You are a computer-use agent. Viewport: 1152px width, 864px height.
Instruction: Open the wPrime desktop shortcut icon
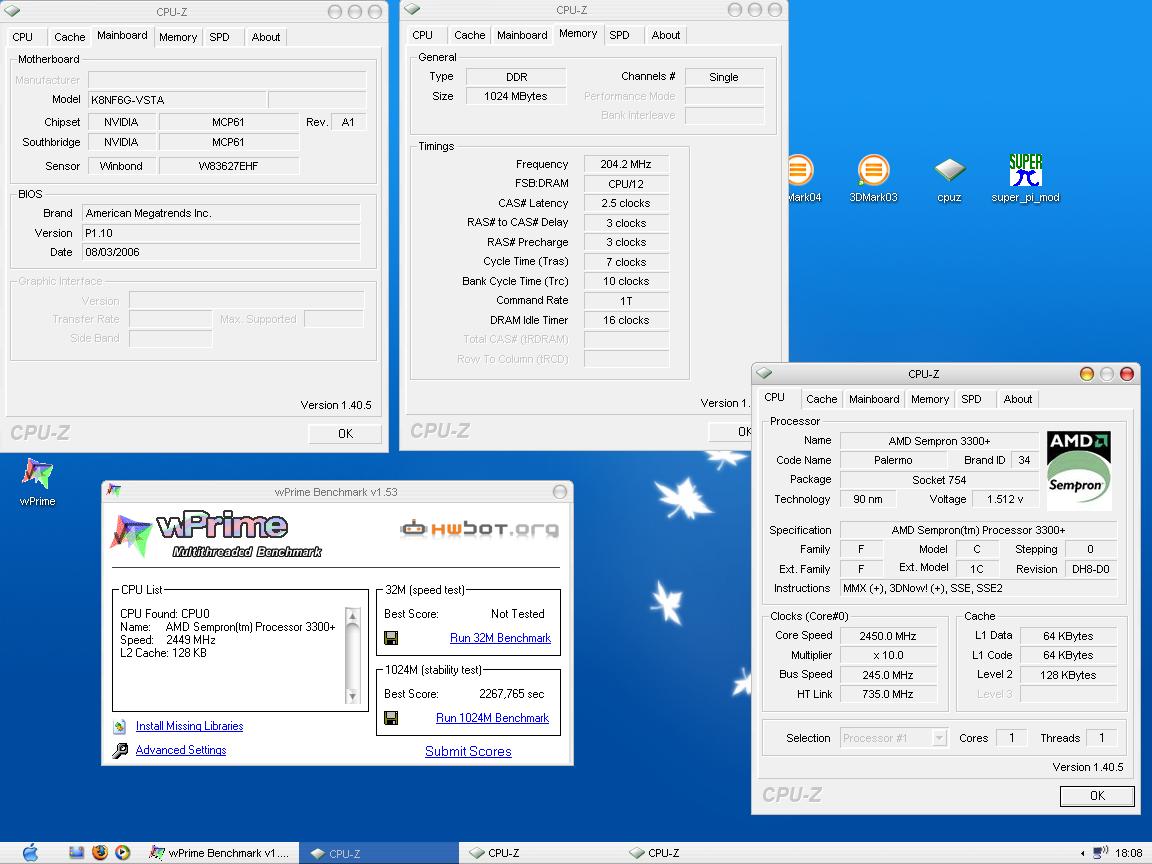37,475
